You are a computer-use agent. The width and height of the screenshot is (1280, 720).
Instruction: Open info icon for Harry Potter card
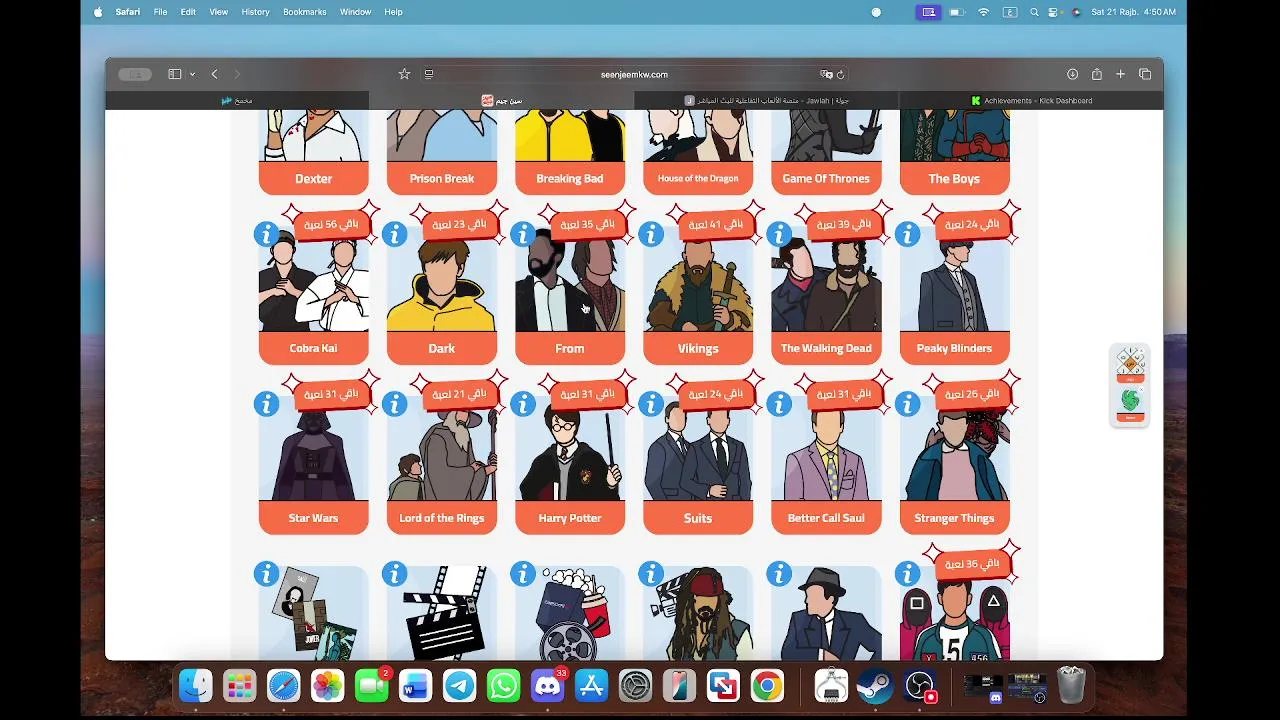[522, 404]
